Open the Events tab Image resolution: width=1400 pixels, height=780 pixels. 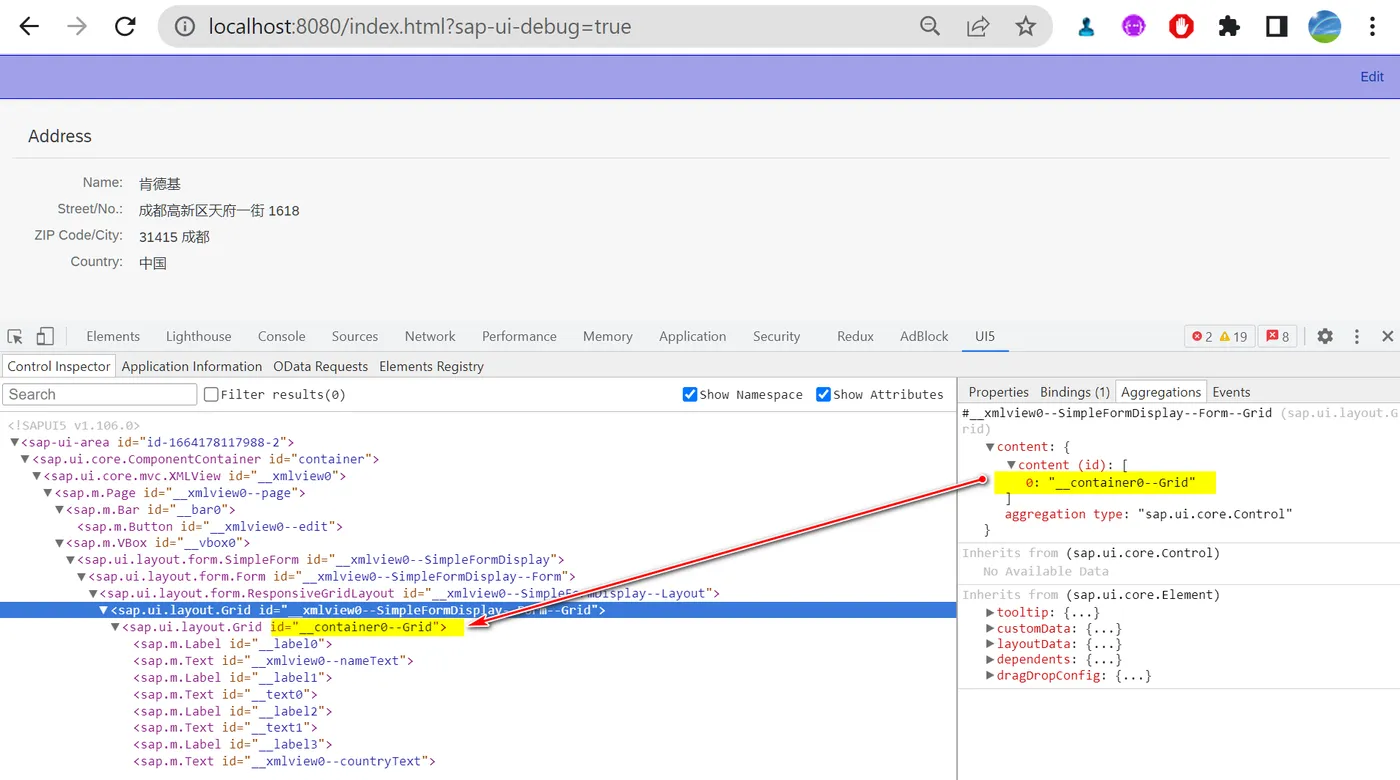click(x=1231, y=392)
